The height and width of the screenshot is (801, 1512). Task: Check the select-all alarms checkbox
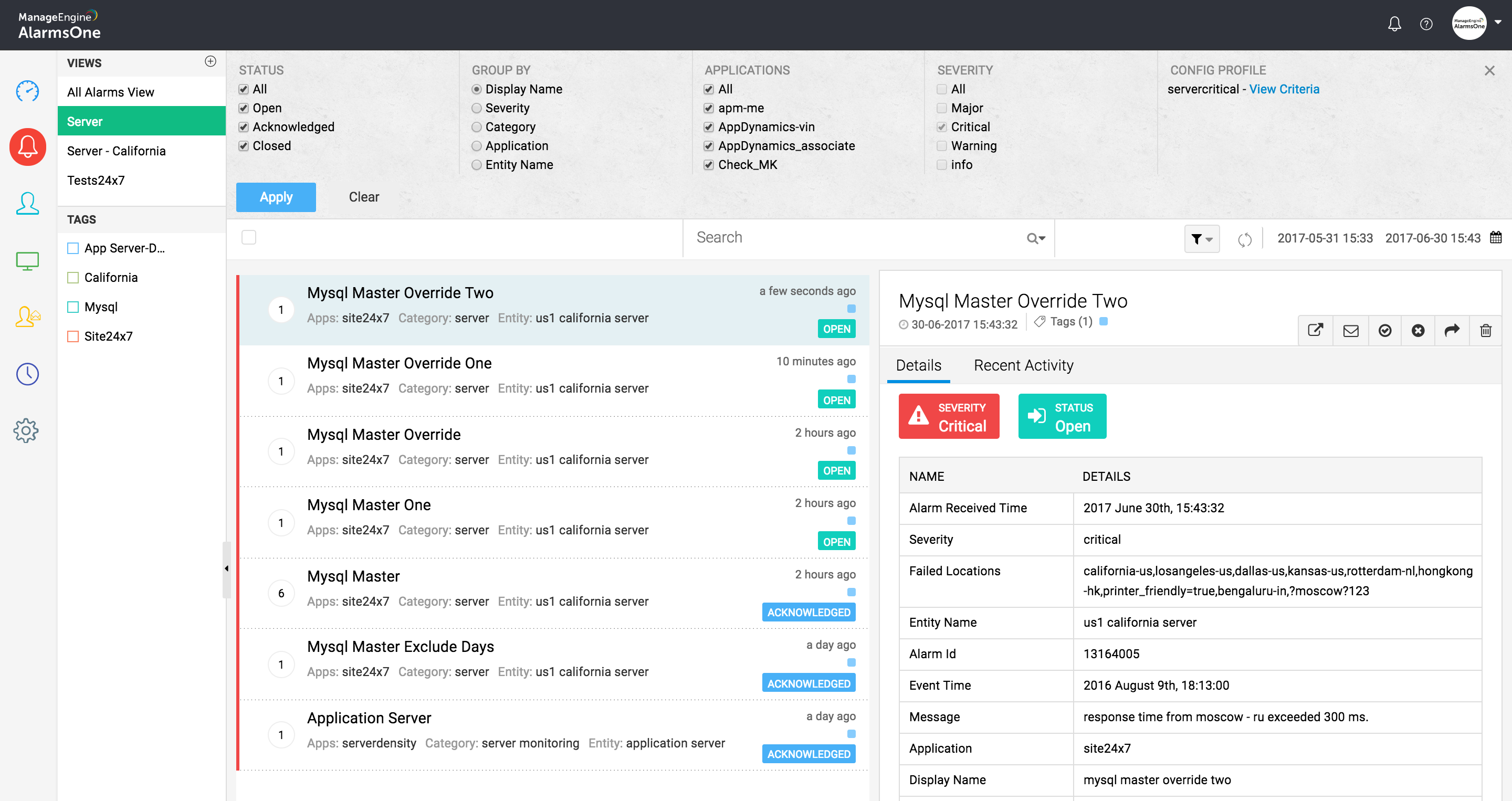(249, 238)
